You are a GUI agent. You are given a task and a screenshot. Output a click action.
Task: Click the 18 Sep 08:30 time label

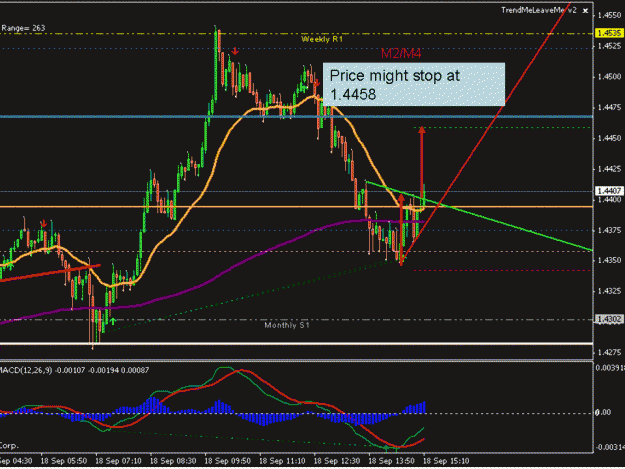[173, 461]
